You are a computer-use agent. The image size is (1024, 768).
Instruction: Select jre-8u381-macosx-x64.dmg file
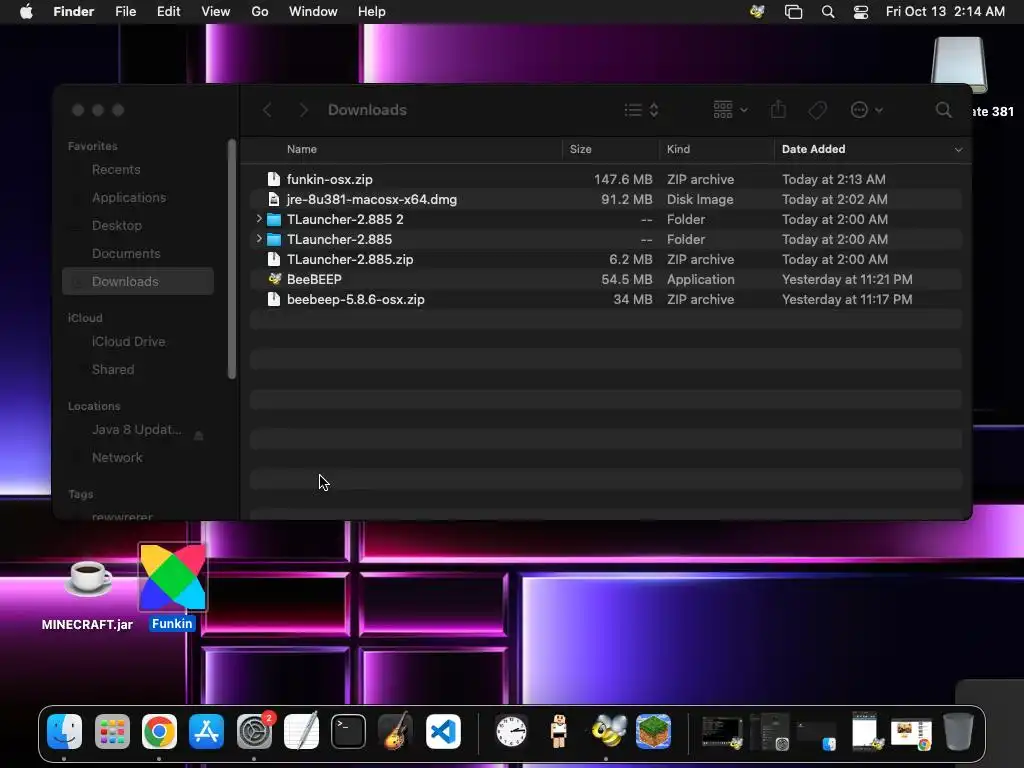pos(605,199)
